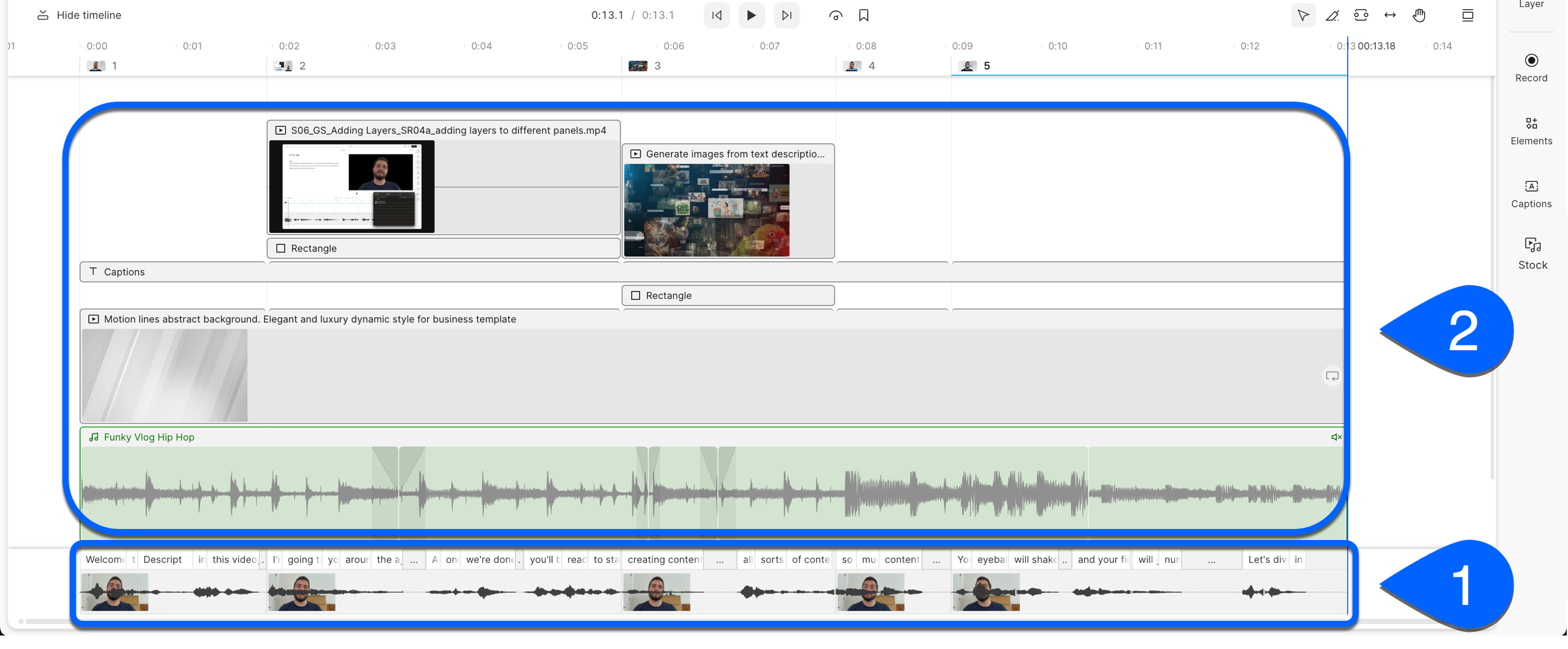The image size is (1568, 649).
Task: Toggle loop icon on Motion lines clip
Action: (1332, 377)
